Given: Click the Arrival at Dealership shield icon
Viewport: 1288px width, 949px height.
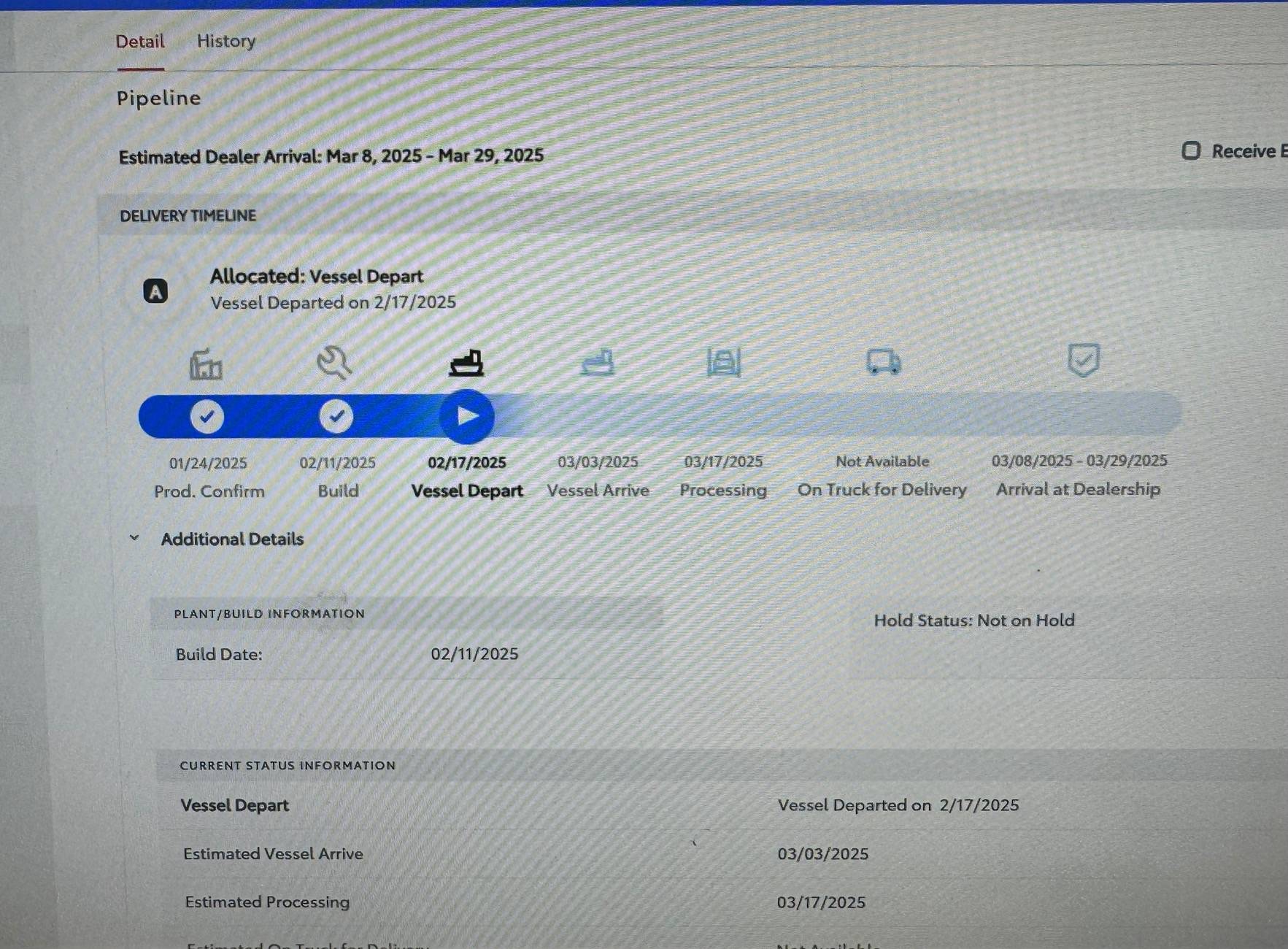Looking at the screenshot, I should (1083, 360).
